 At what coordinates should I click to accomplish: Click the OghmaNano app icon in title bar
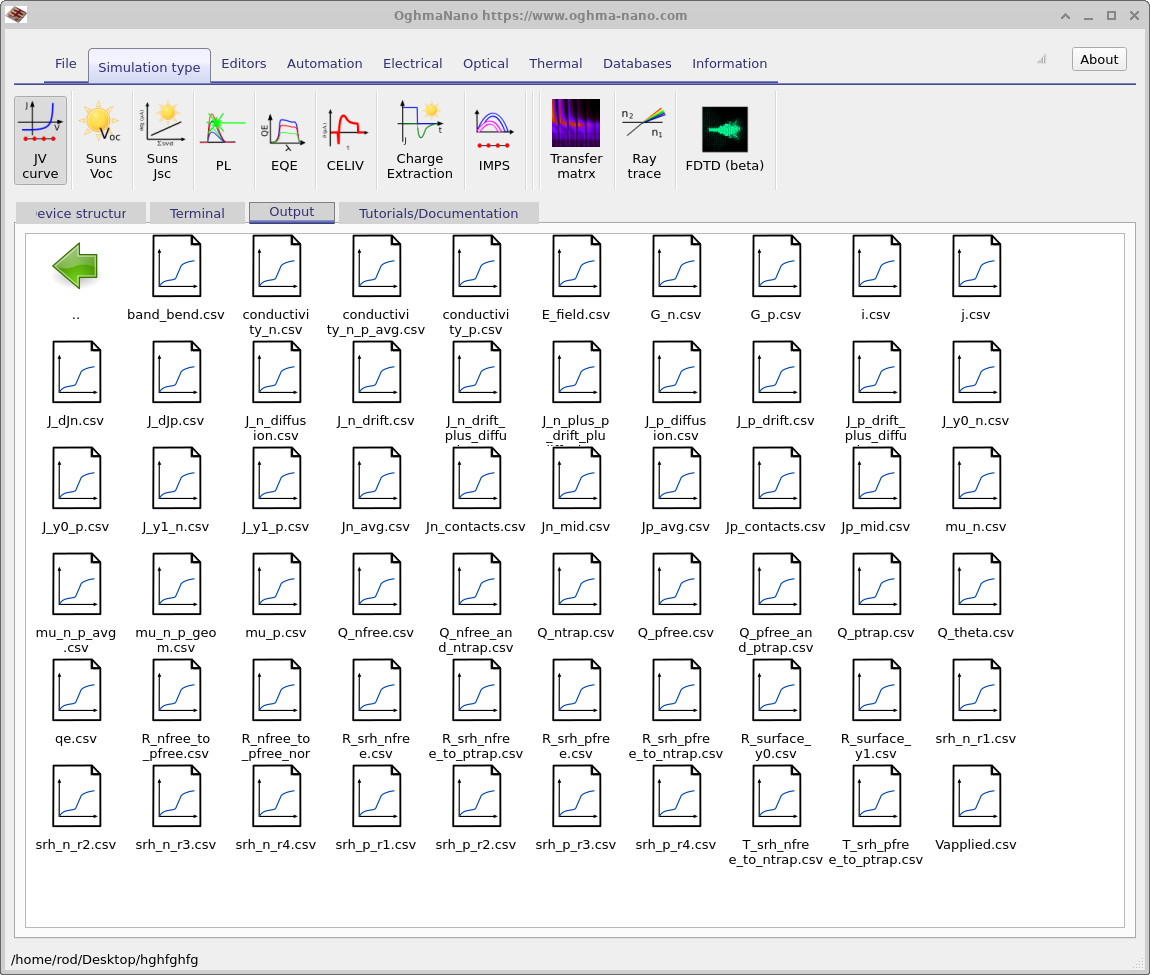point(16,15)
